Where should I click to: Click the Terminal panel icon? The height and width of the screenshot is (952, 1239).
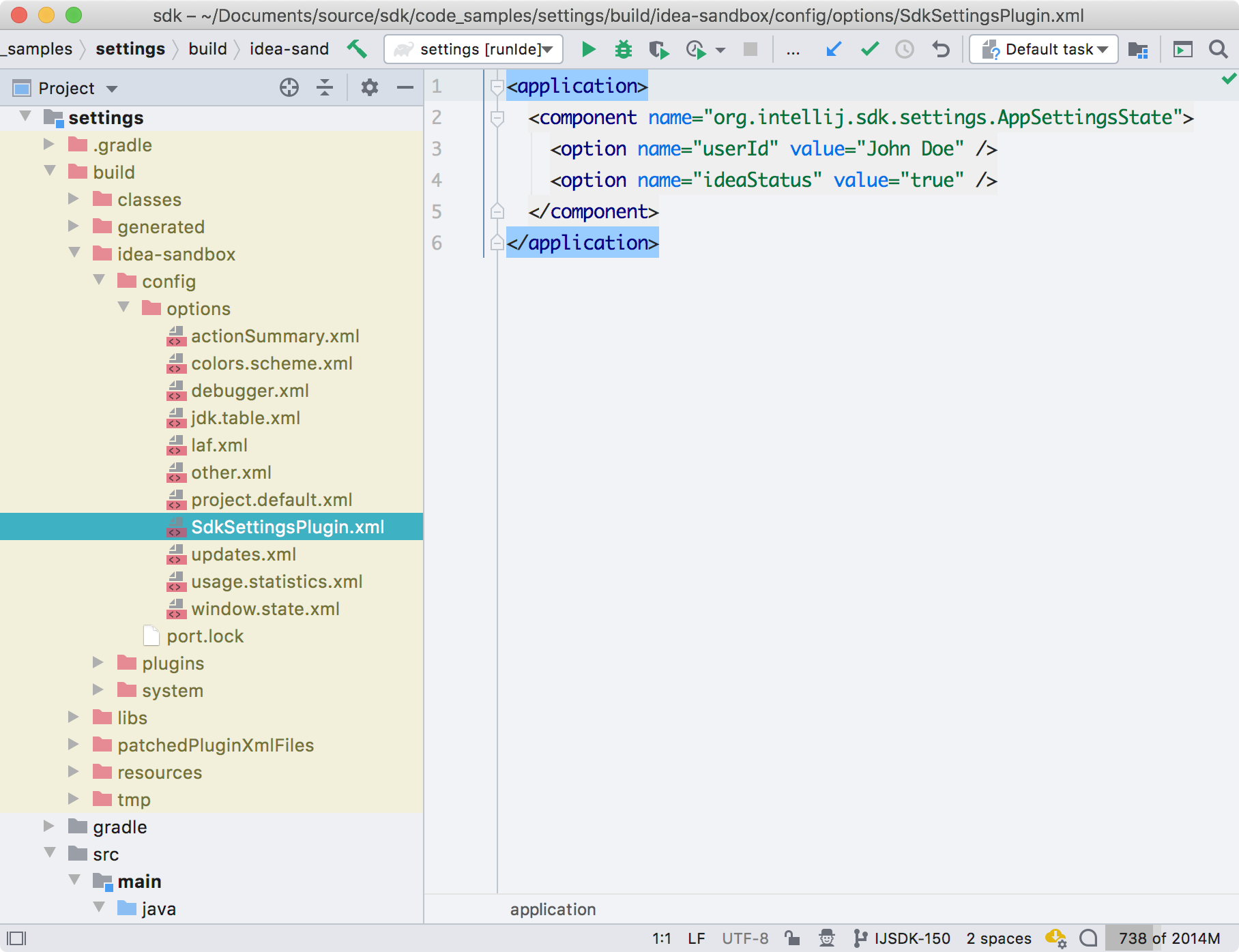pyautogui.click(x=1181, y=49)
